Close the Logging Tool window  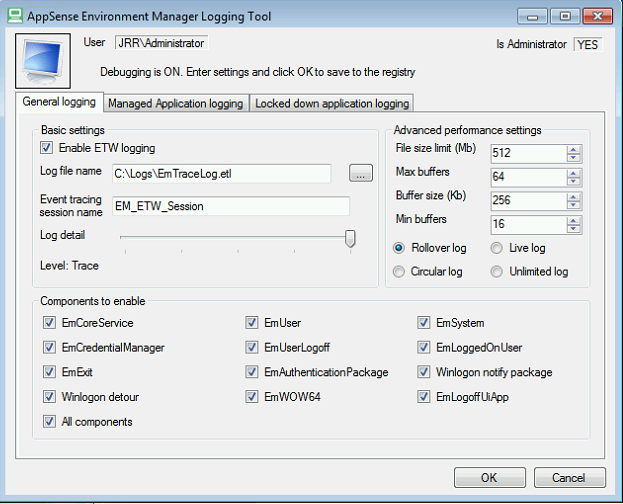(598, 17)
